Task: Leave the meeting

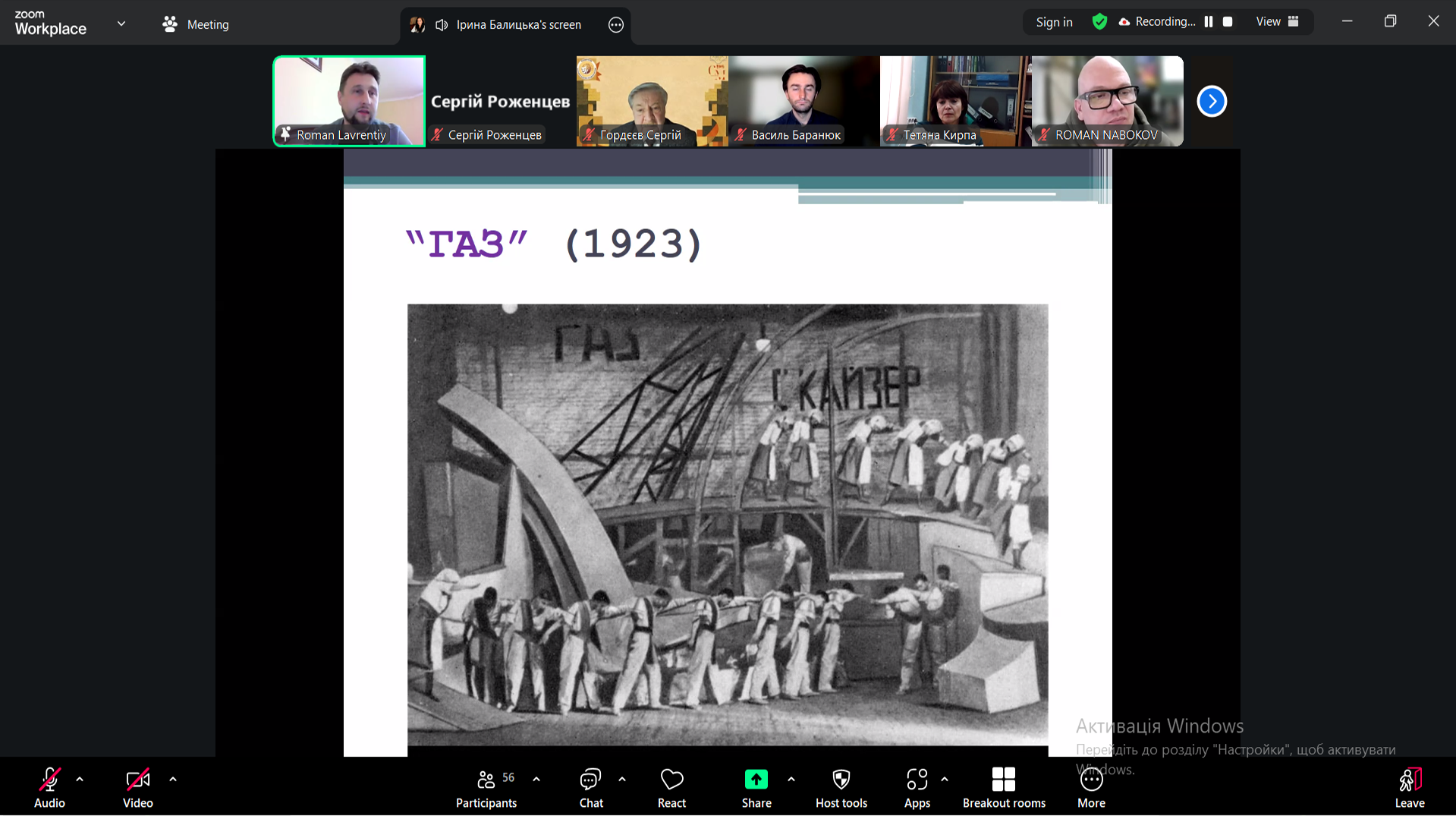Action: tap(1409, 788)
